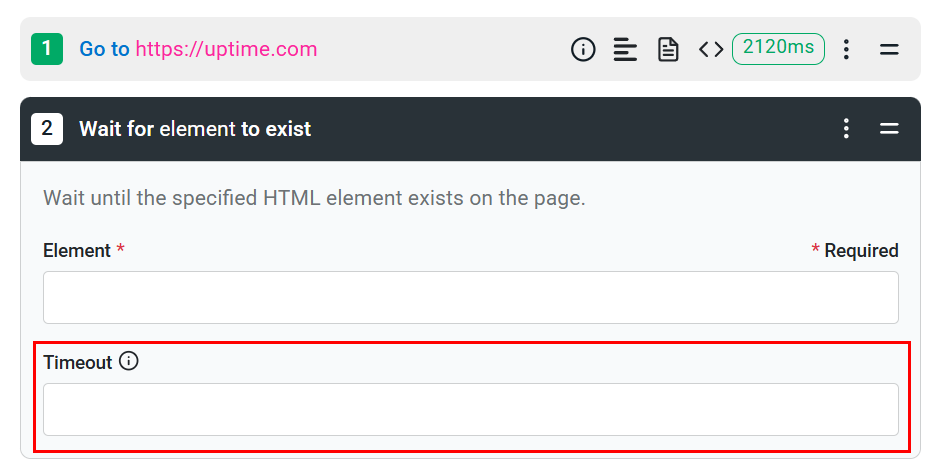Click the info icon in step 1
938x469 pixels.
point(583,49)
